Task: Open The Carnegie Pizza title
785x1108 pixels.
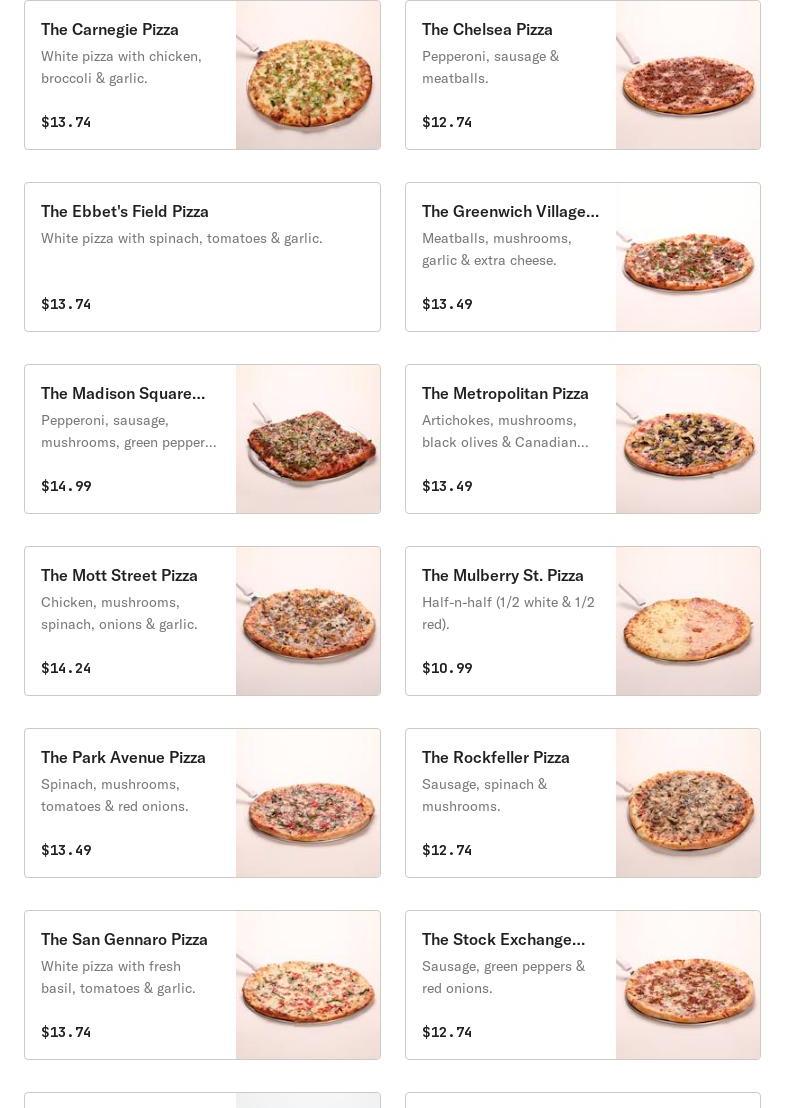Action: pos(110,30)
